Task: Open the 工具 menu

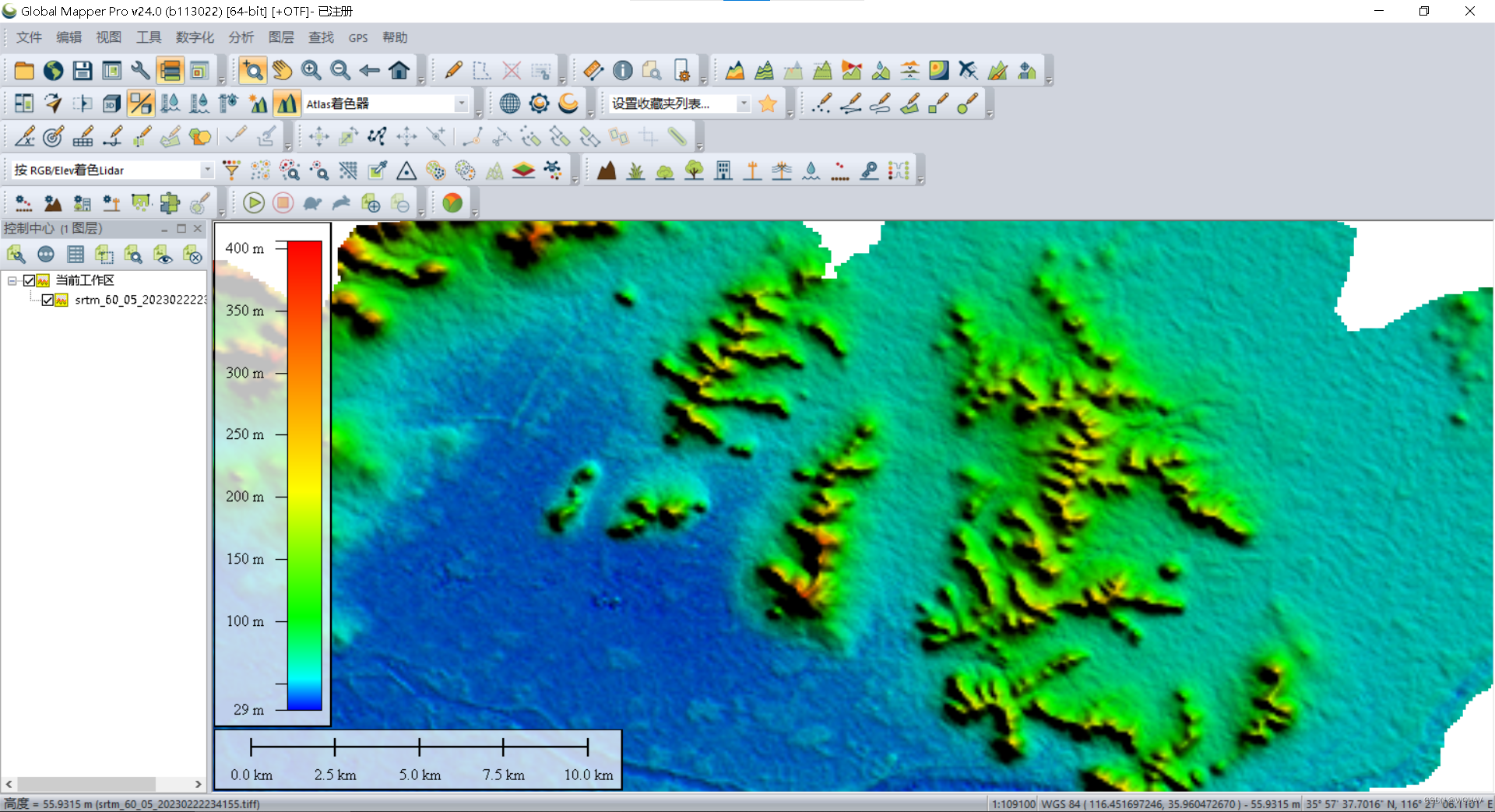Action: tap(149, 37)
